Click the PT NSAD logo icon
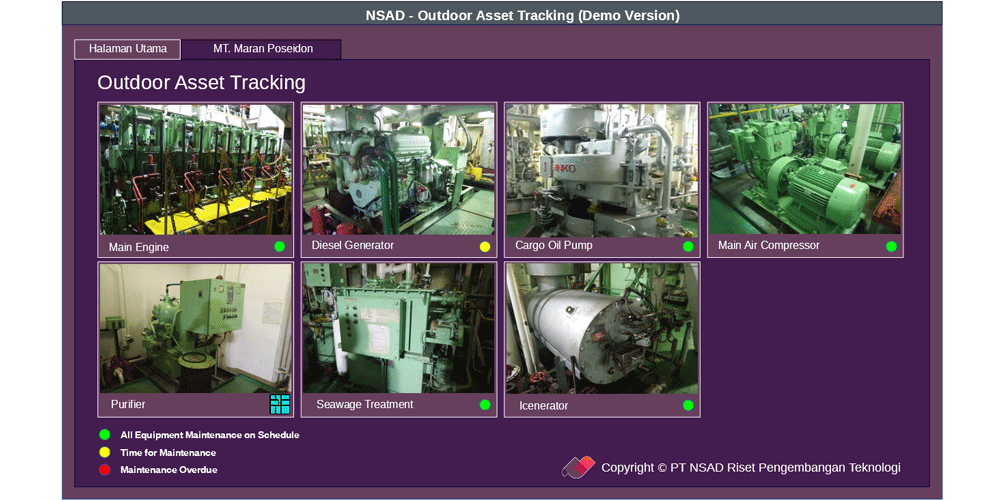 coord(578,467)
